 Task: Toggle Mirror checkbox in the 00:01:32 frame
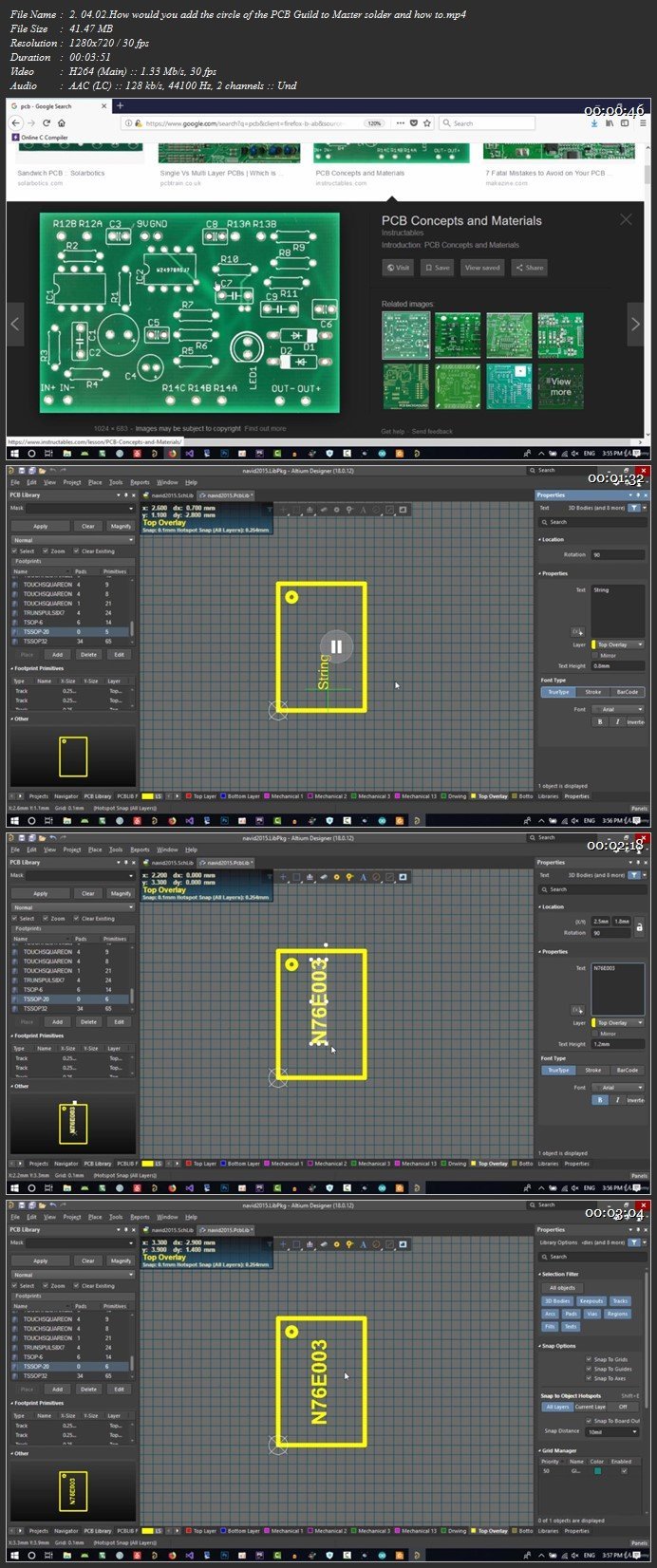pos(595,655)
